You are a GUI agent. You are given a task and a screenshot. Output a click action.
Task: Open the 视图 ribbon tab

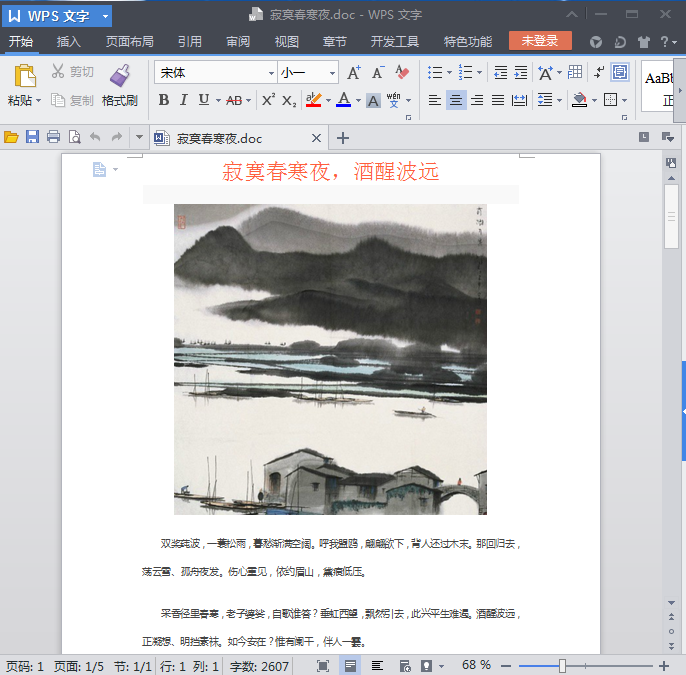287,42
